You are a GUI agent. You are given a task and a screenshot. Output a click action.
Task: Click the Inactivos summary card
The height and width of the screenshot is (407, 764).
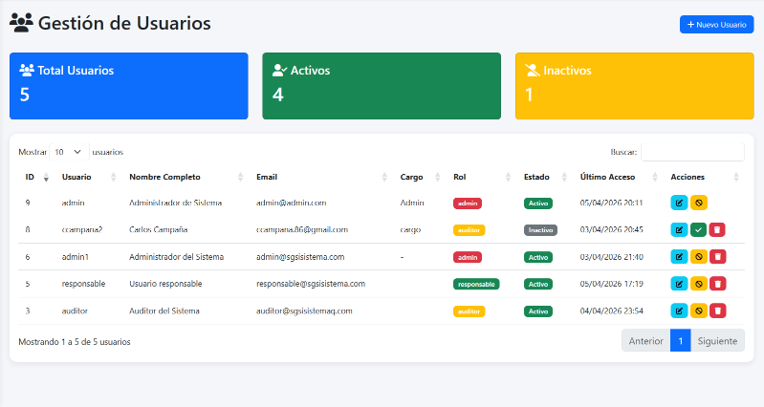(x=634, y=86)
